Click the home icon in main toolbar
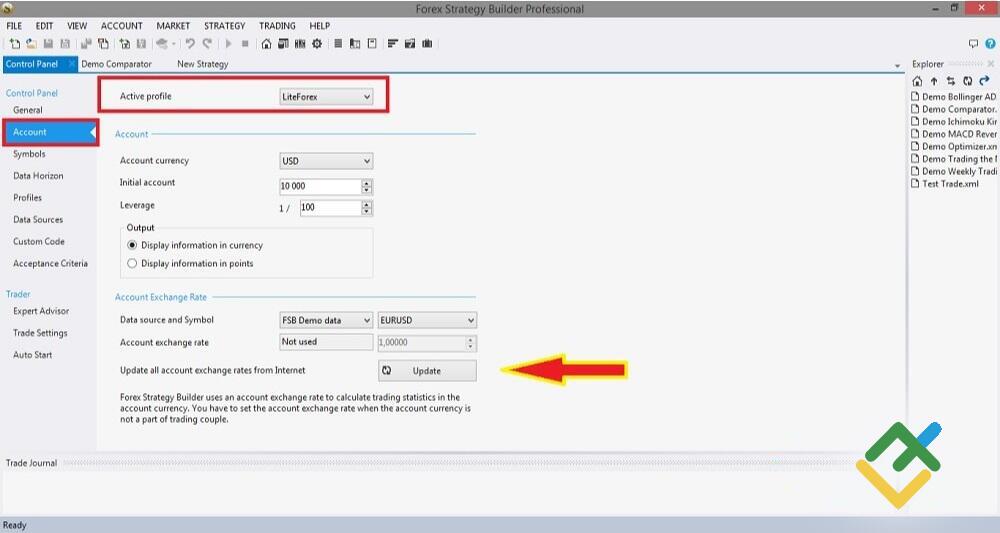This screenshot has width=1000, height=533. (266, 44)
